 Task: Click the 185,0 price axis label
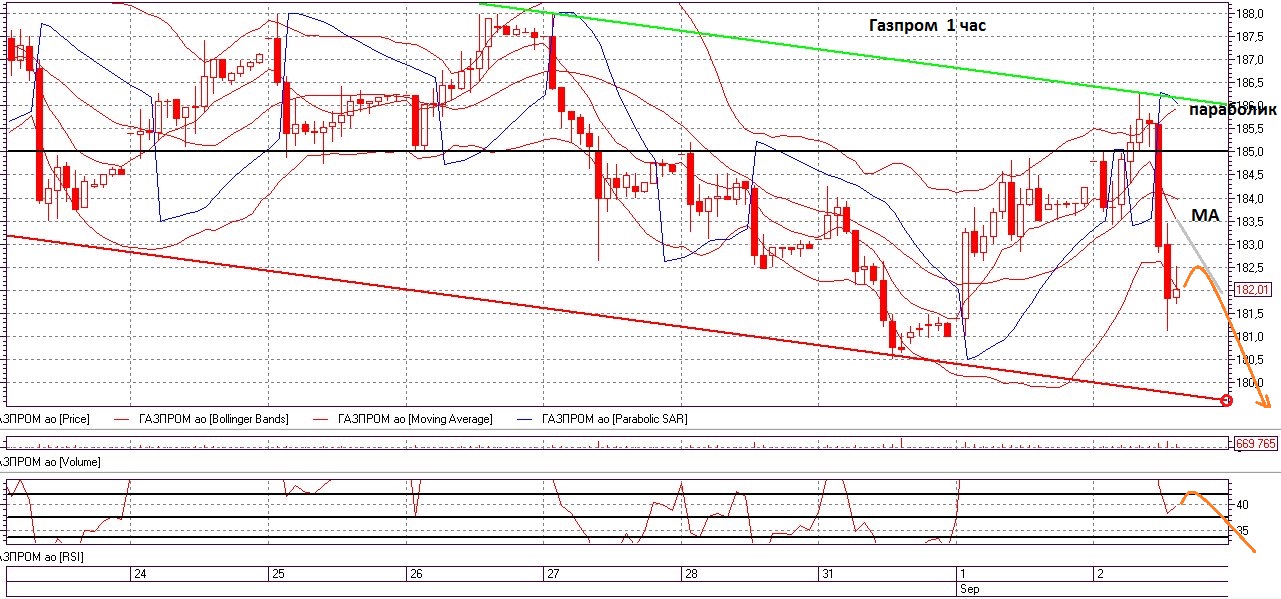click(x=1250, y=152)
